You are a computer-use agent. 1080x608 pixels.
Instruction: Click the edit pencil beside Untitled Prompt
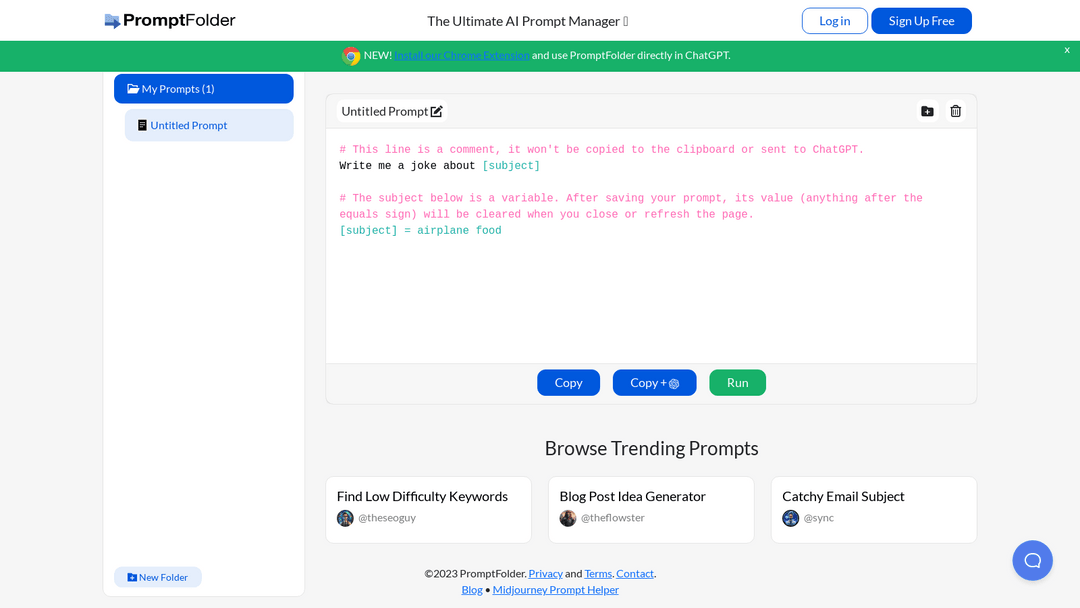pos(437,112)
